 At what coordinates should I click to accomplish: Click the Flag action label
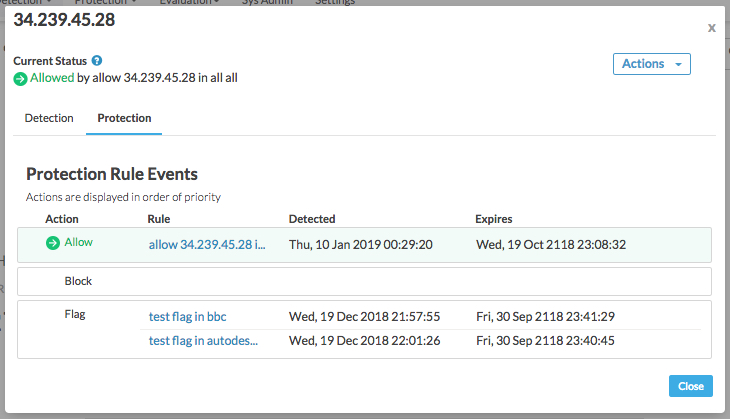coord(75,314)
